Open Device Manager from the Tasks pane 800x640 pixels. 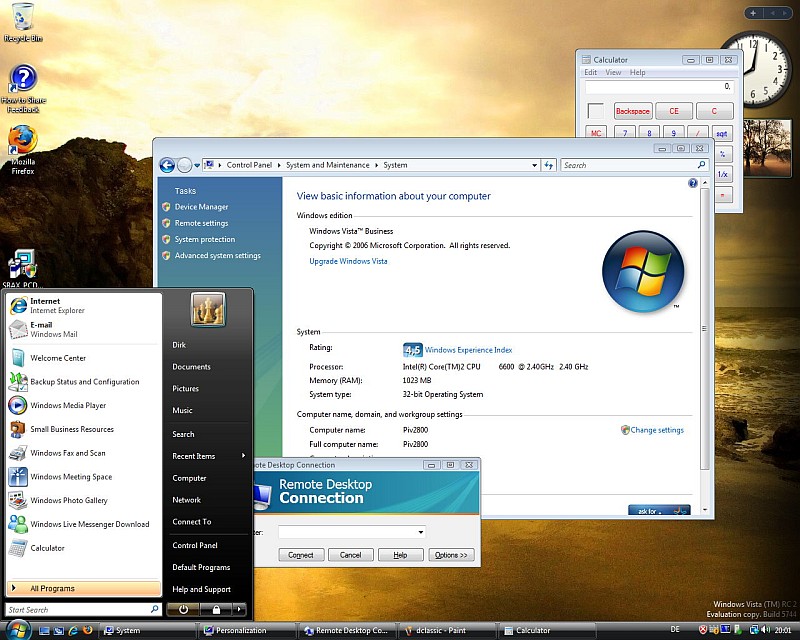coord(201,207)
